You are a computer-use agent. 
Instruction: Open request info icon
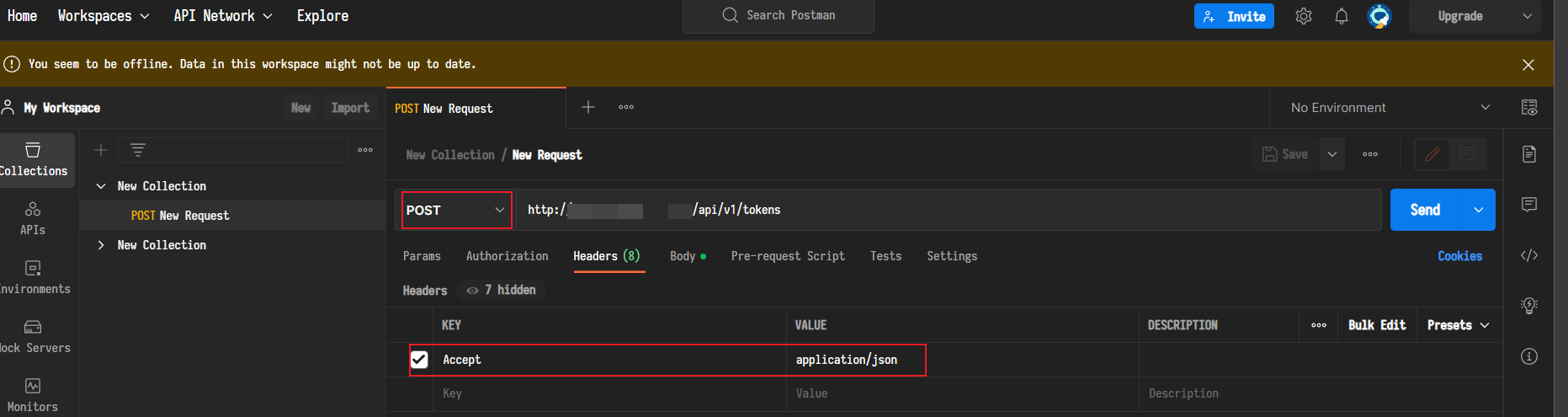pos(1529,356)
